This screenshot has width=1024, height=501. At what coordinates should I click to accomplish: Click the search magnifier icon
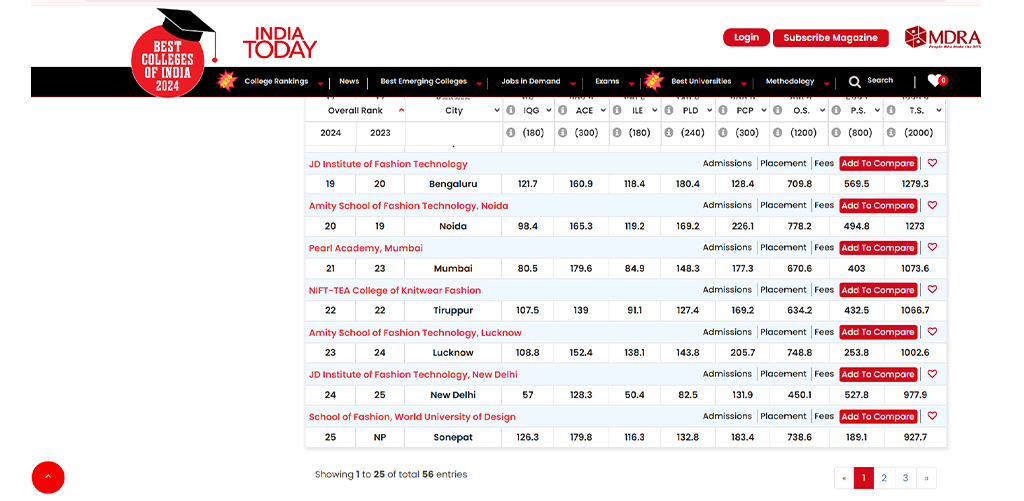pyautogui.click(x=855, y=81)
